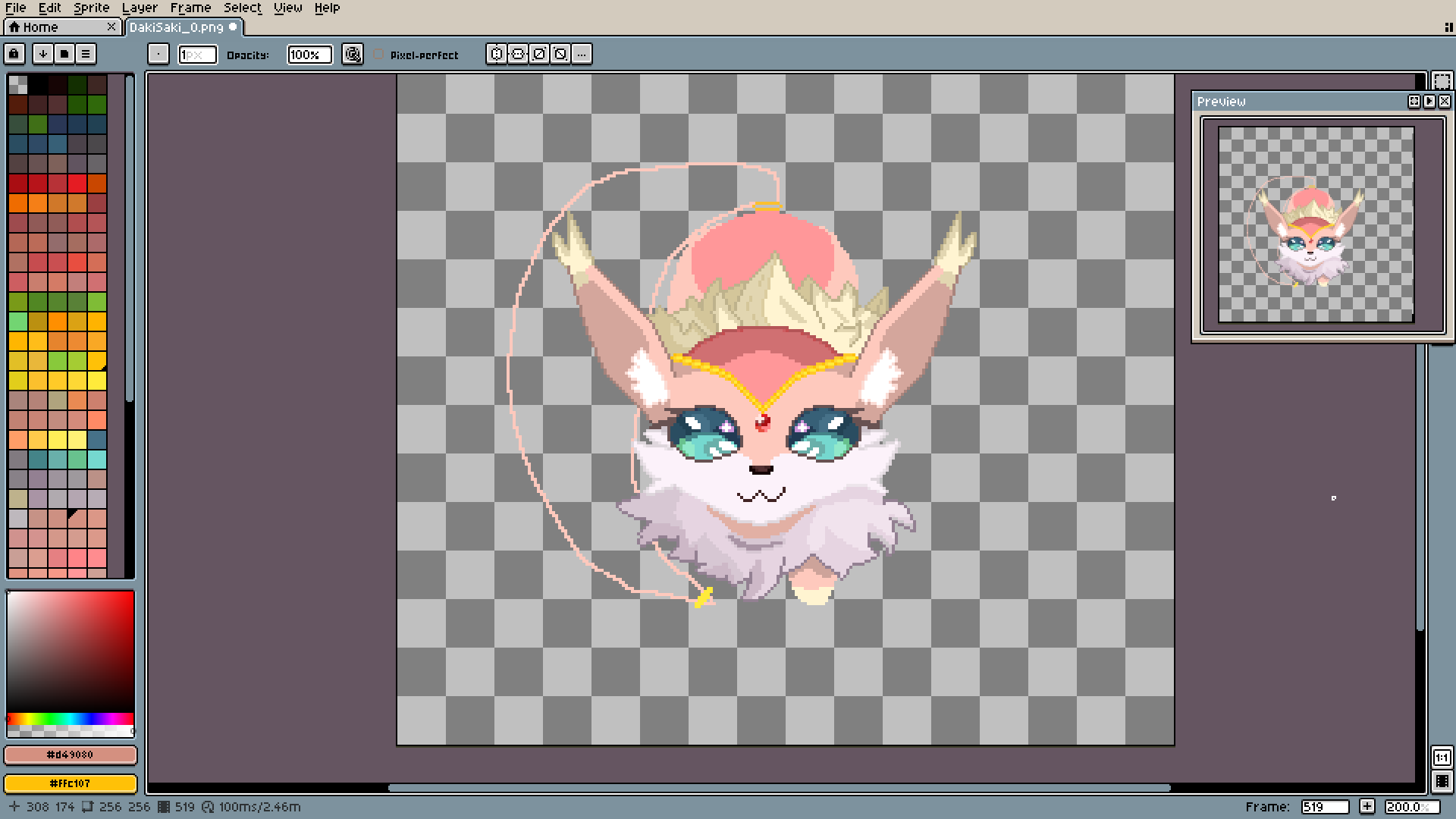Click the new frame plus button
The image size is (1456, 819).
pyautogui.click(x=1367, y=807)
